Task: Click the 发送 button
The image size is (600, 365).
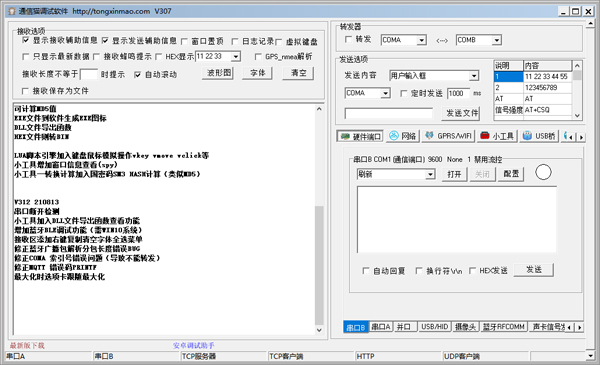Action: pos(533,270)
